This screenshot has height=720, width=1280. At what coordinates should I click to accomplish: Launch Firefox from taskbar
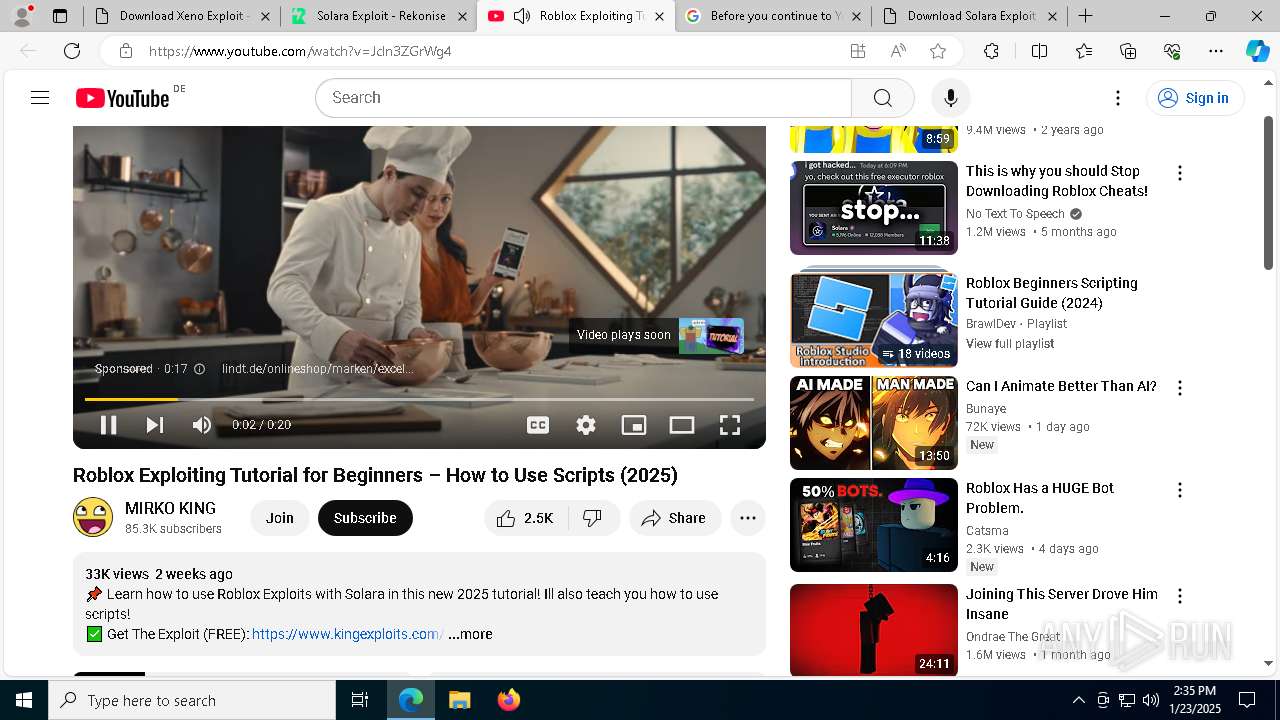point(508,700)
